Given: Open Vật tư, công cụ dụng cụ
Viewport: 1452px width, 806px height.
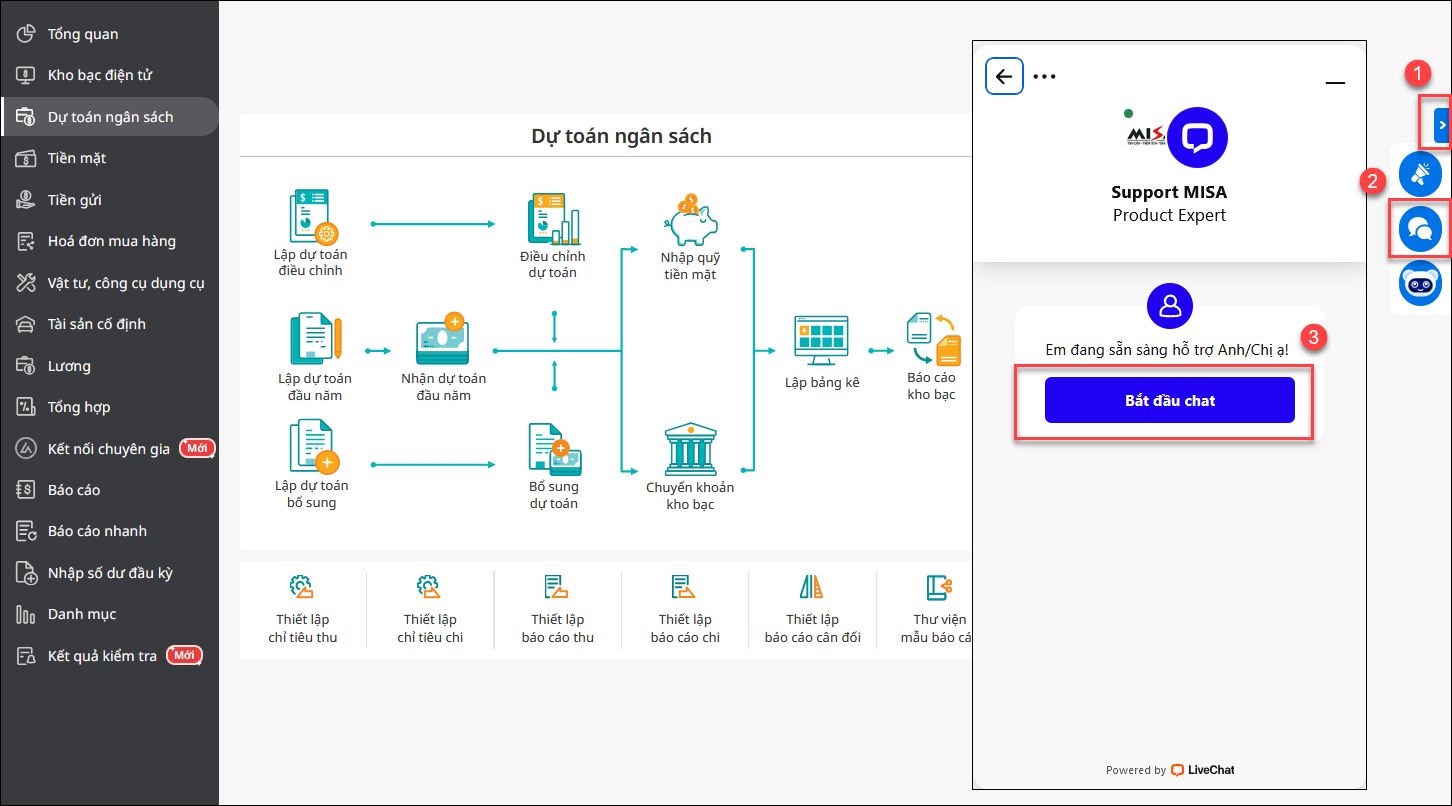Looking at the screenshot, I should point(109,283).
